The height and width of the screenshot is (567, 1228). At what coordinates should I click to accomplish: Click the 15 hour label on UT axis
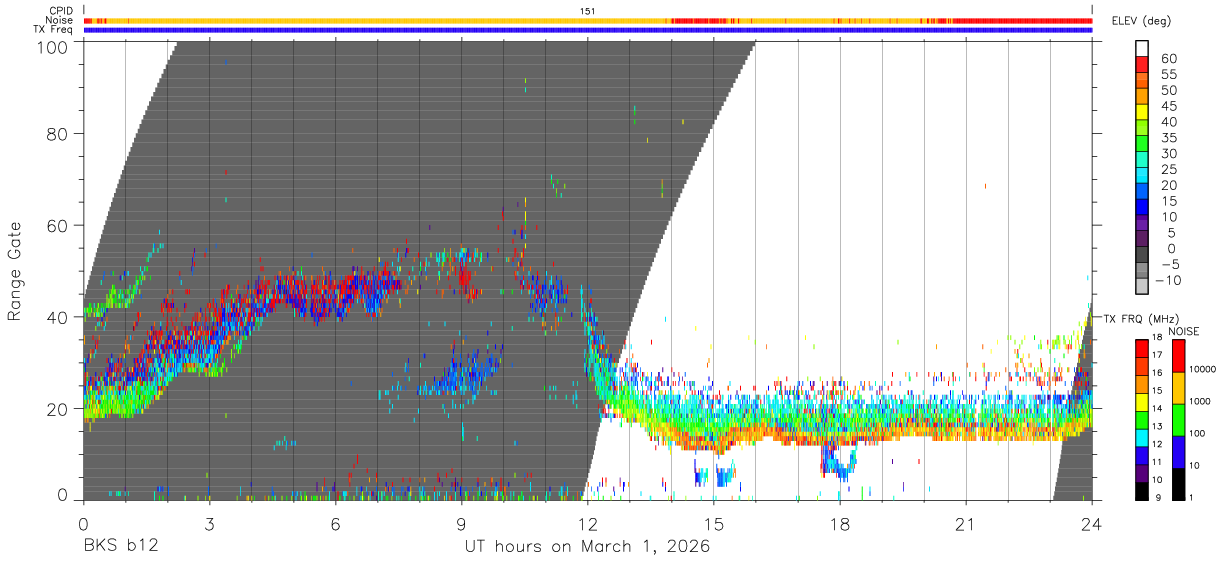pyautogui.click(x=714, y=524)
